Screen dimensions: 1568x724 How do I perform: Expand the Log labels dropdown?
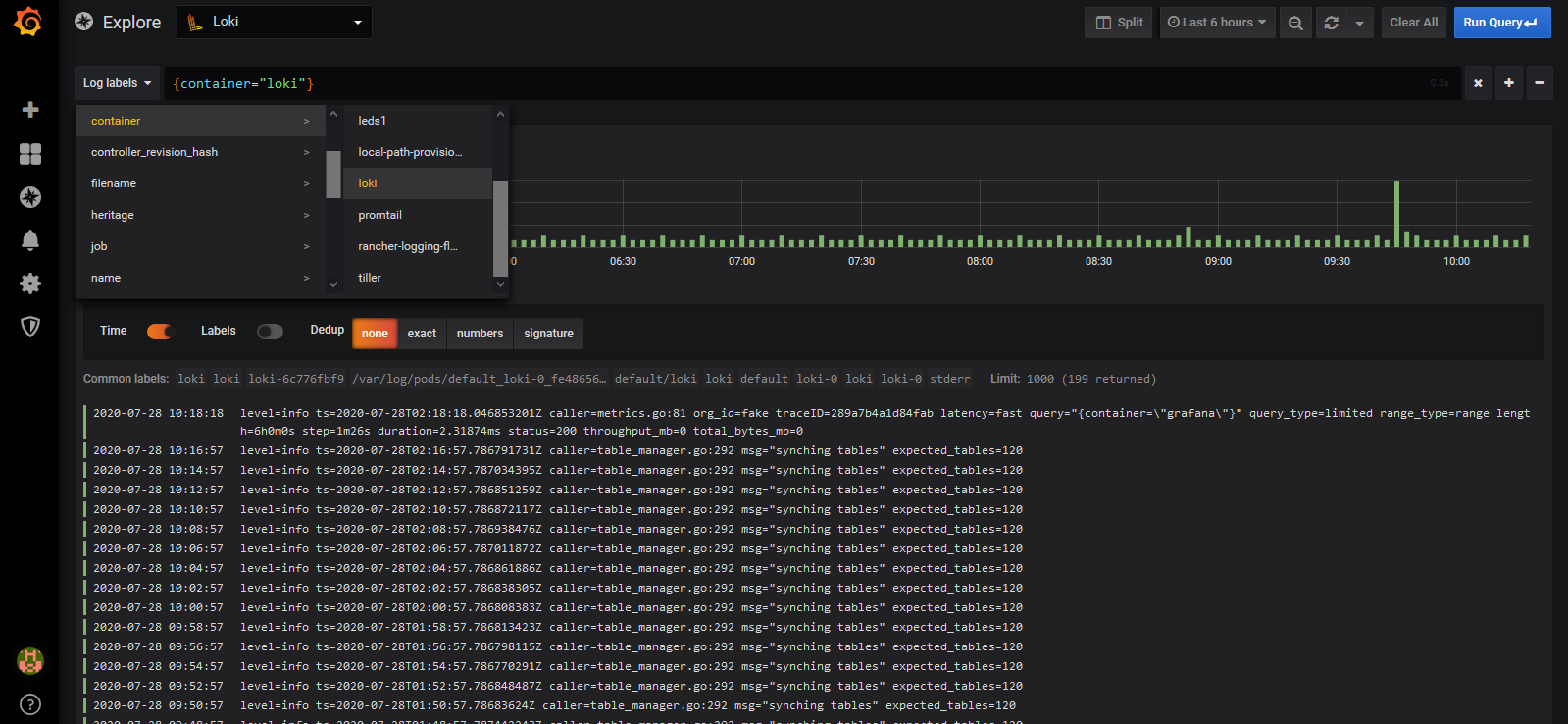coord(117,83)
